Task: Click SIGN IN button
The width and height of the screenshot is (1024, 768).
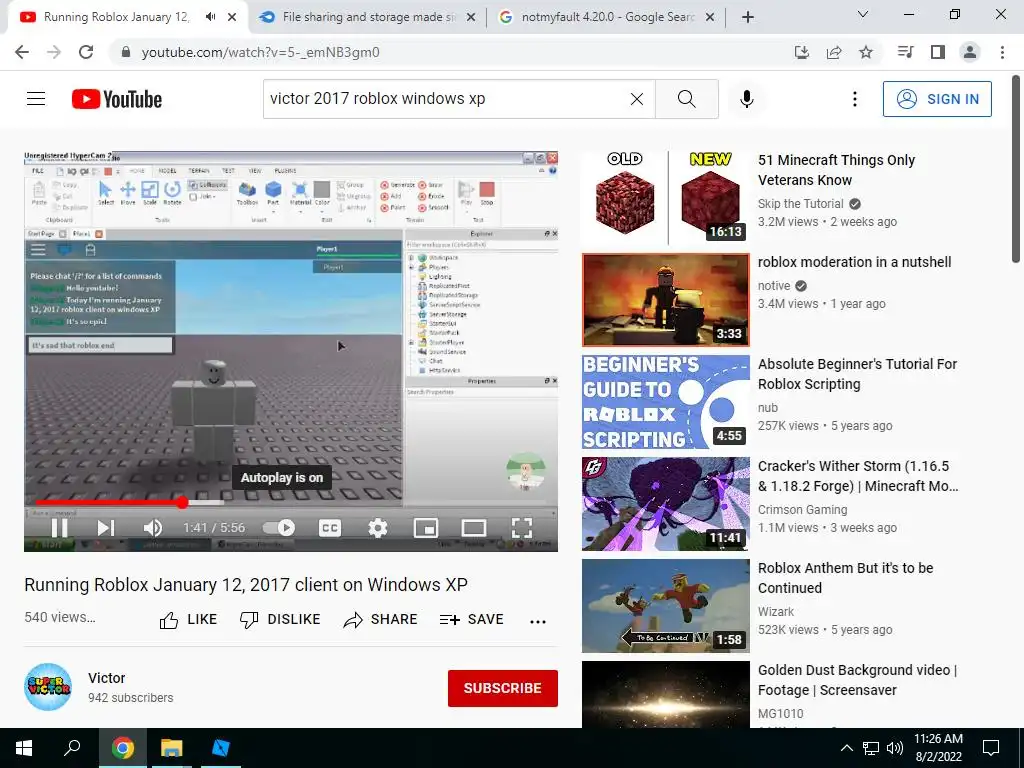Action: (937, 99)
